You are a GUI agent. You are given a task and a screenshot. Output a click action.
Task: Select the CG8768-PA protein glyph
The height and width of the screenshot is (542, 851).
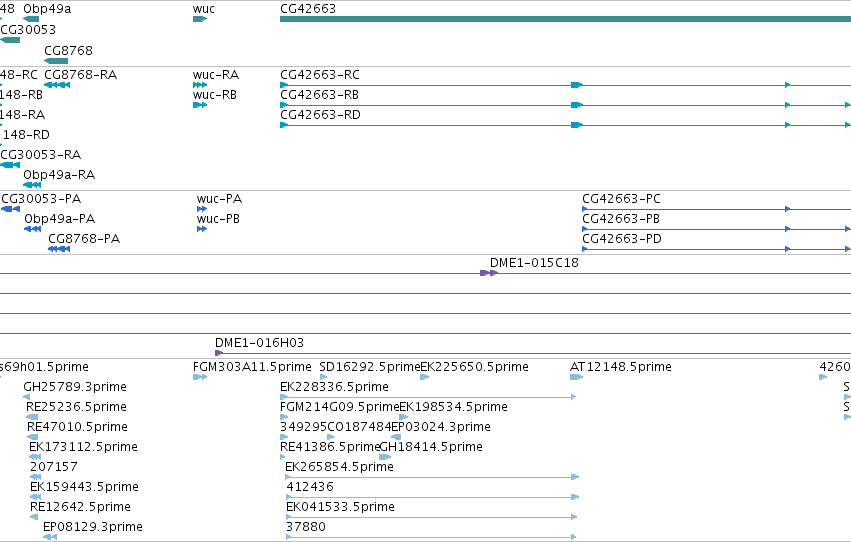pos(59,249)
